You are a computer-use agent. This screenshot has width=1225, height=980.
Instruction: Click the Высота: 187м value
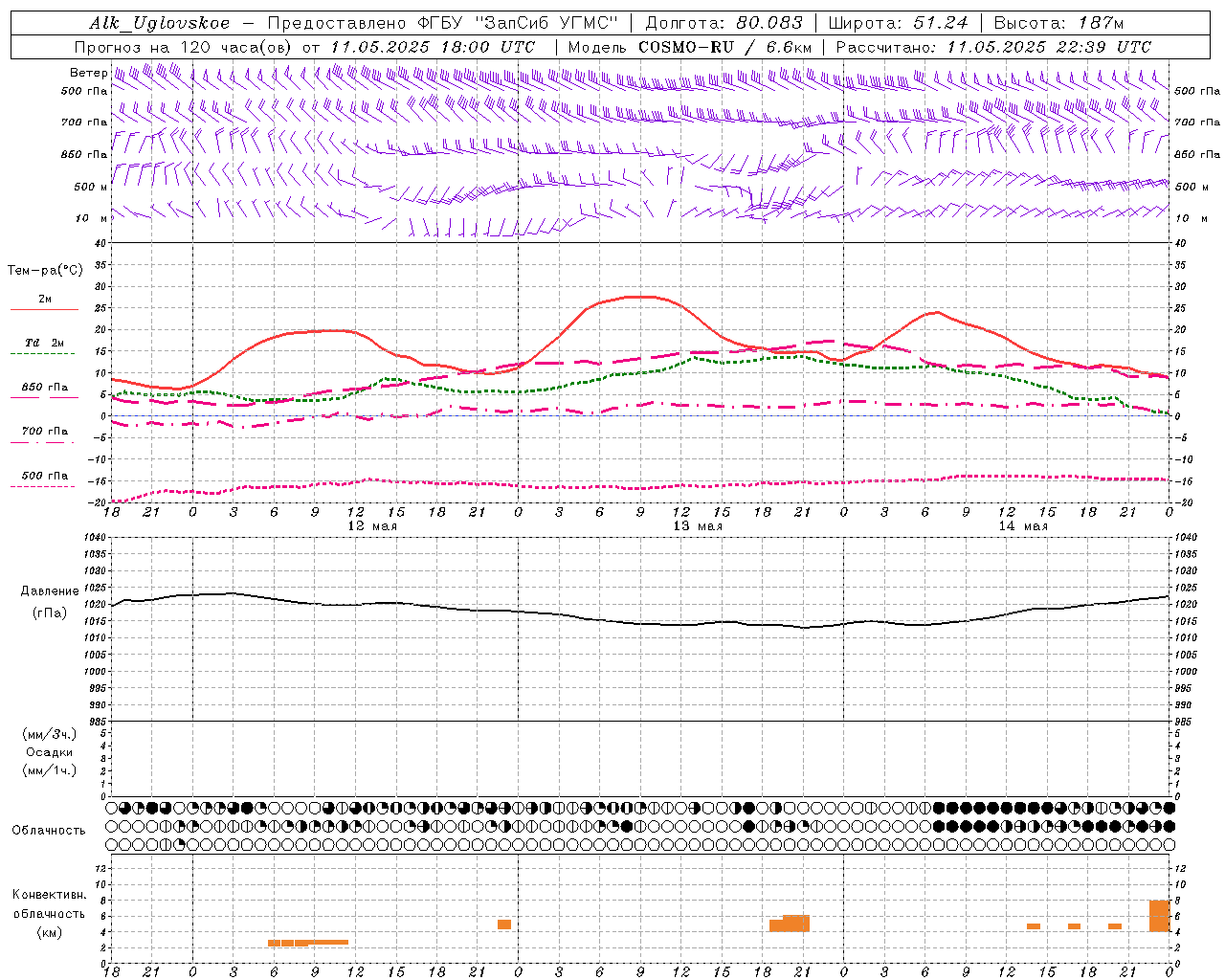tap(1058, 23)
